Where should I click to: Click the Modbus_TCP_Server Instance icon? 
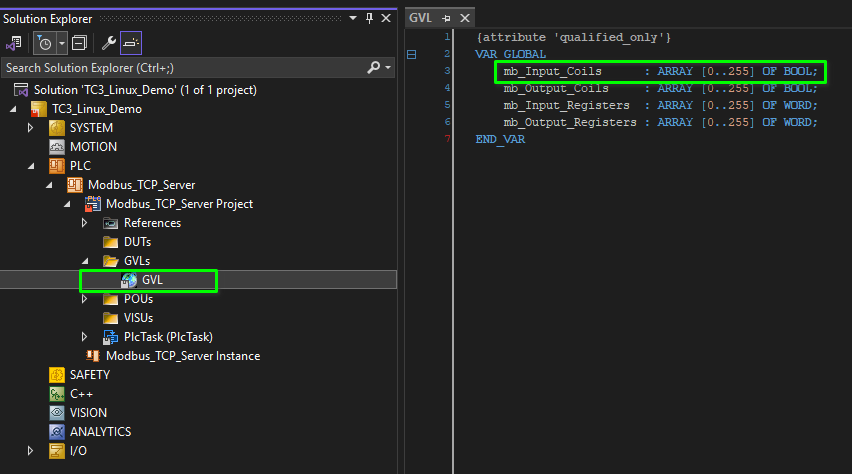[93, 356]
